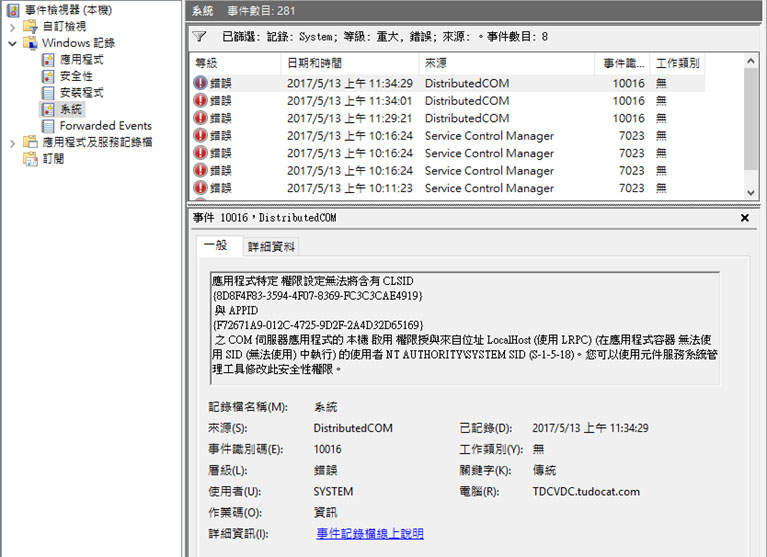Screen dimensions: 767x557
Task: Click event list scrollbar down arrow
Action: point(750,193)
